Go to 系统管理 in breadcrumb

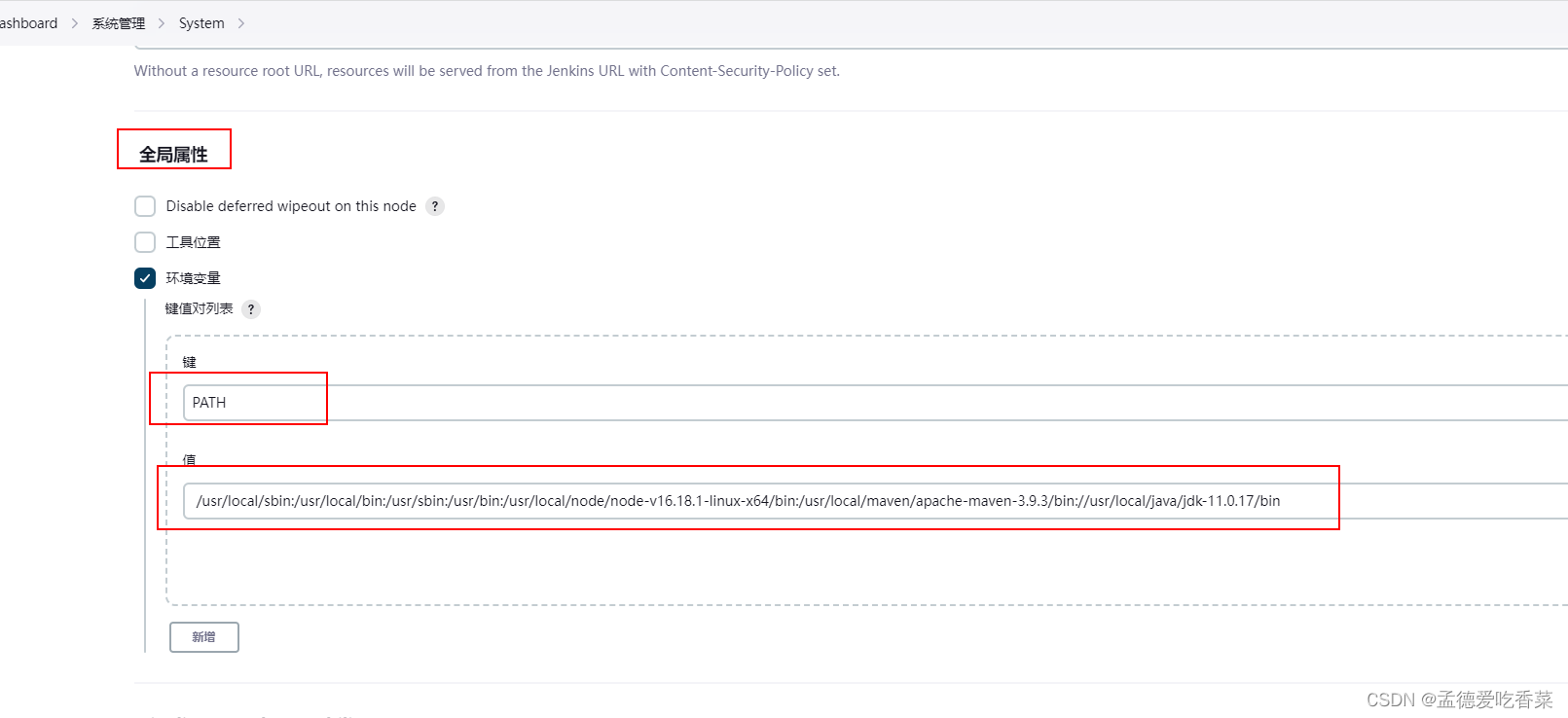119,23
